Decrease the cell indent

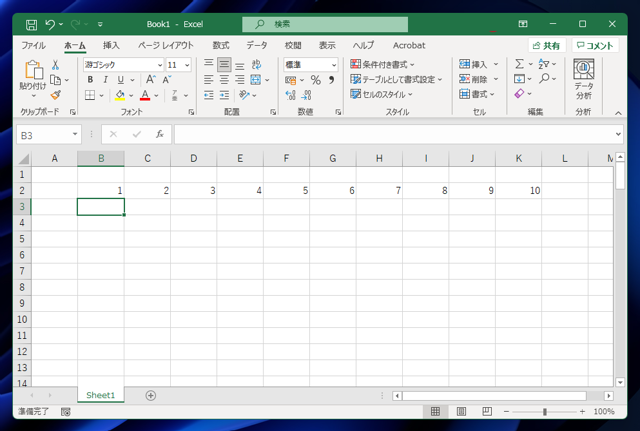[209, 96]
